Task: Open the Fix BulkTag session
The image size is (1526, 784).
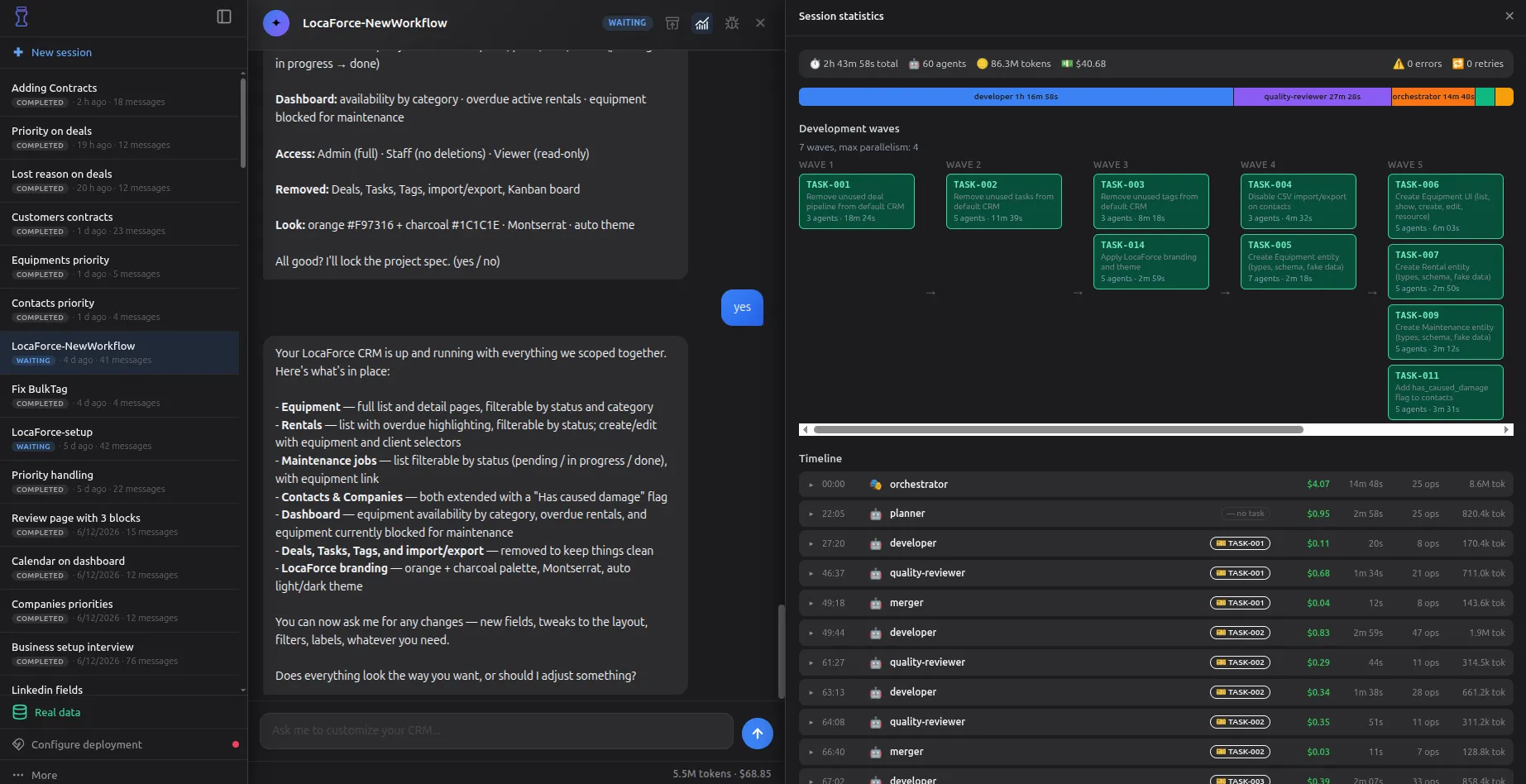Action: (x=120, y=395)
